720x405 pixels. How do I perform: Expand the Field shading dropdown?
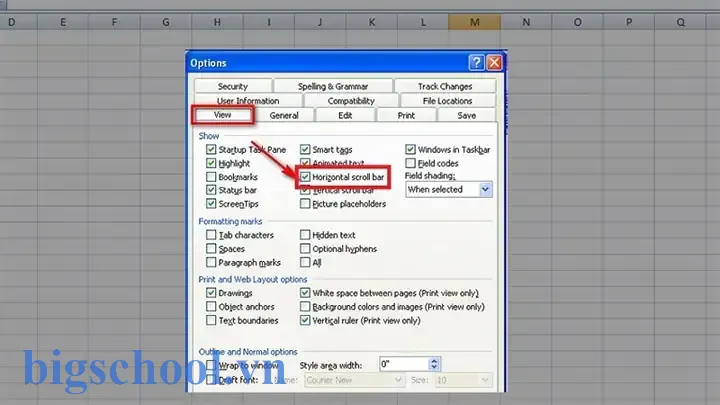485,189
